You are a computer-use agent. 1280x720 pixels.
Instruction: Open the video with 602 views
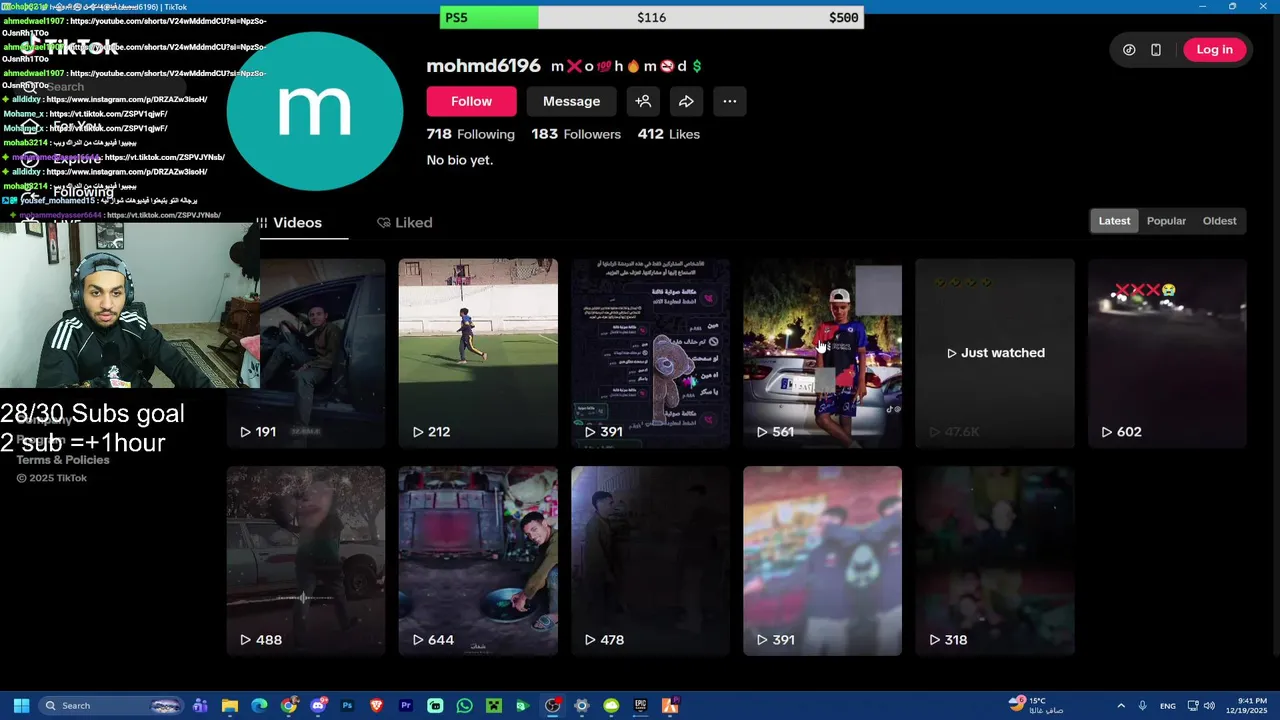click(1167, 353)
